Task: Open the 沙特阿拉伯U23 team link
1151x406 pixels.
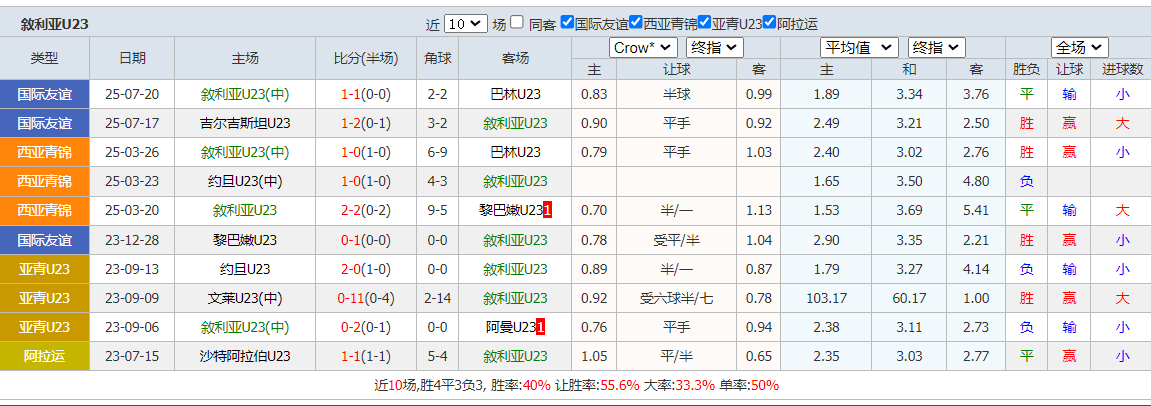Action: pos(245,356)
